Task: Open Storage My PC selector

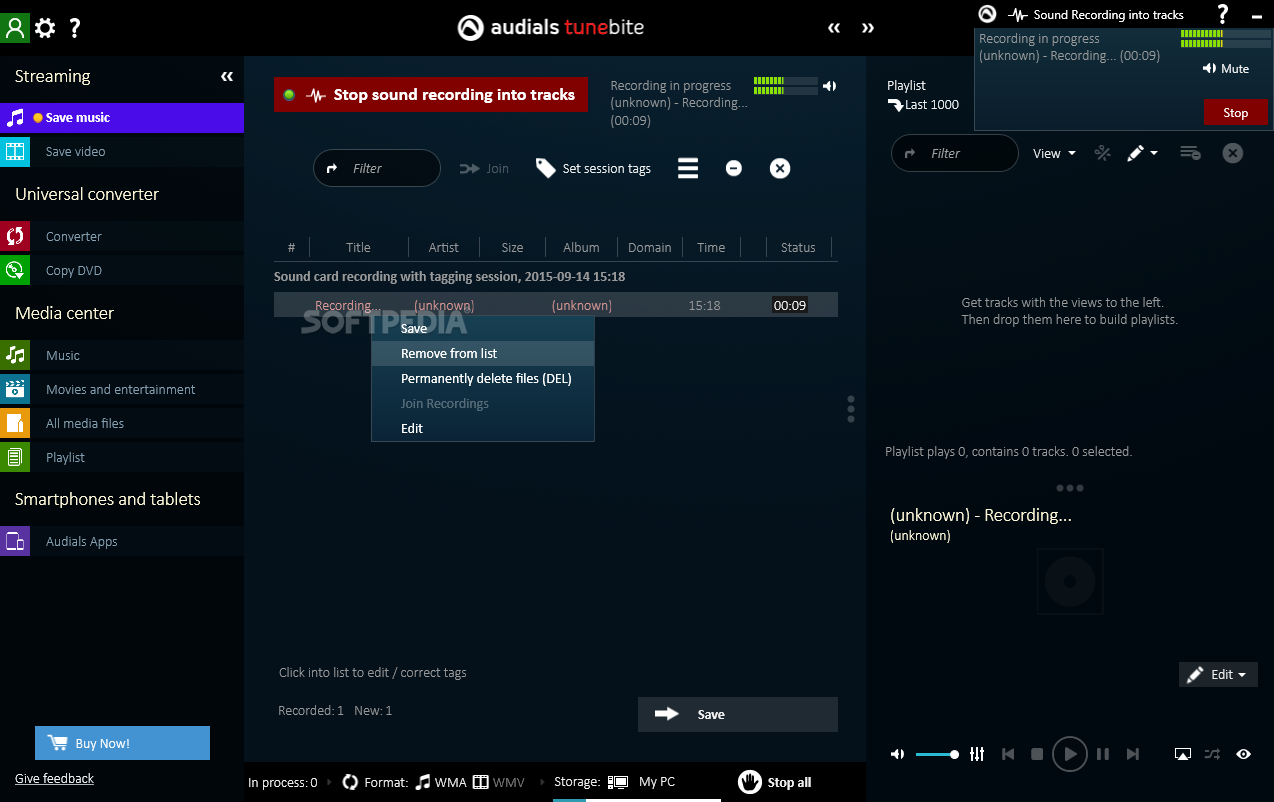Action: [x=640, y=782]
